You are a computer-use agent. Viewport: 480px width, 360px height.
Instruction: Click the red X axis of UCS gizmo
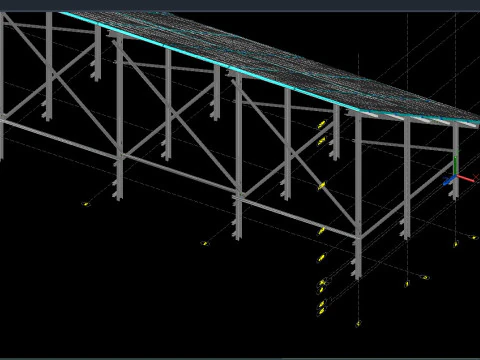coord(466,178)
